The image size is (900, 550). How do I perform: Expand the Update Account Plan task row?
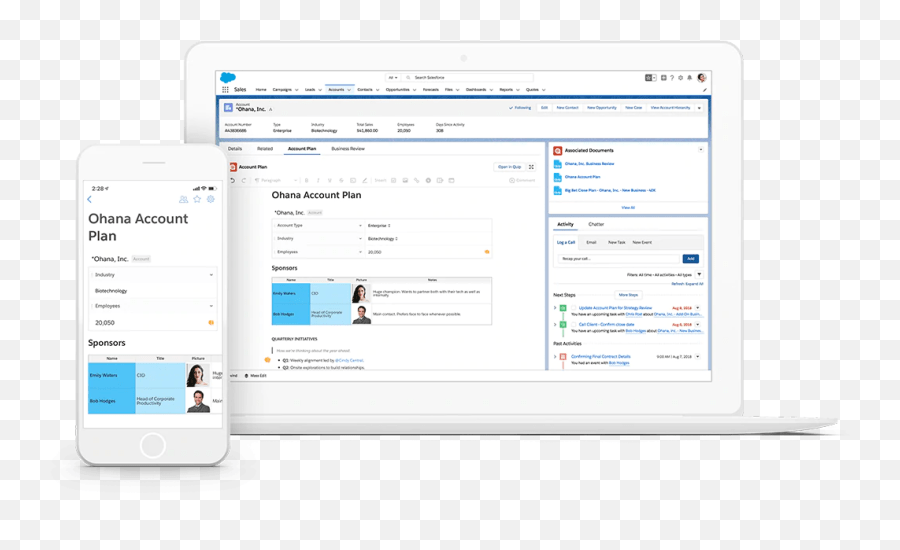point(555,308)
